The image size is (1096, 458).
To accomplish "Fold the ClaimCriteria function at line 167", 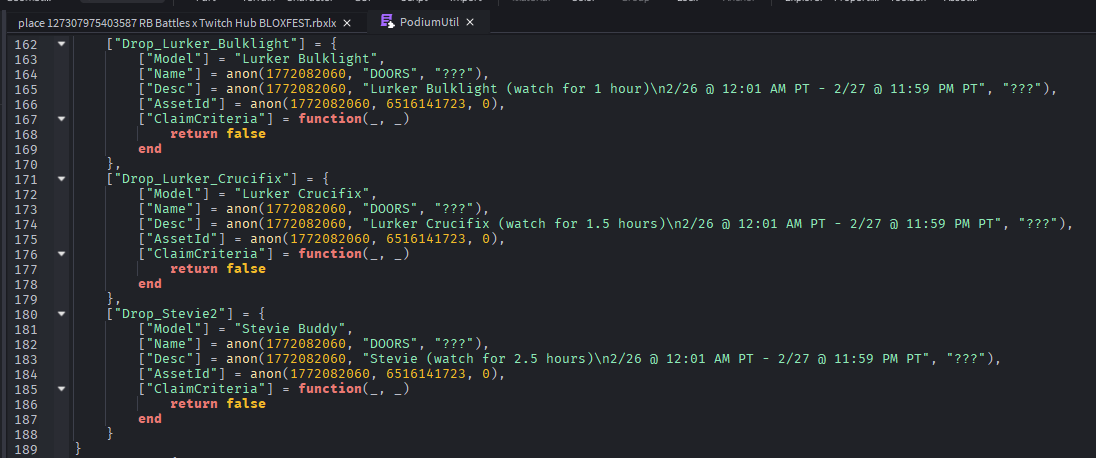I will (x=61, y=118).
